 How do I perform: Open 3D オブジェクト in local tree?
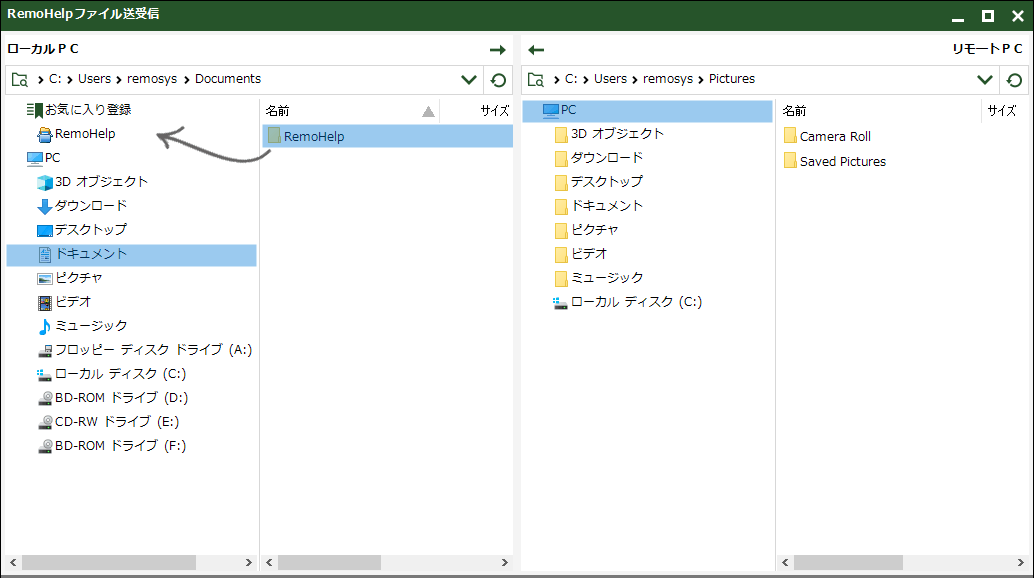92,182
